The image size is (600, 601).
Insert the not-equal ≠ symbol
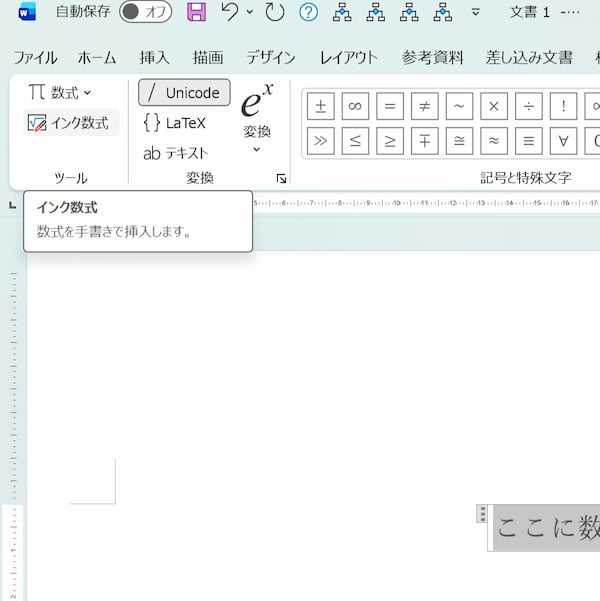424,106
